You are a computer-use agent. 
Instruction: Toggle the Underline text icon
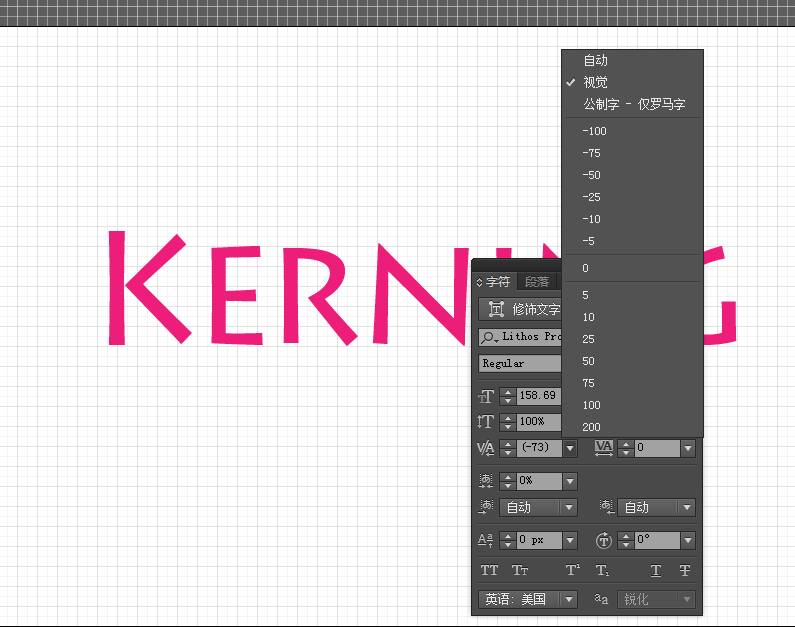click(x=656, y=571)
